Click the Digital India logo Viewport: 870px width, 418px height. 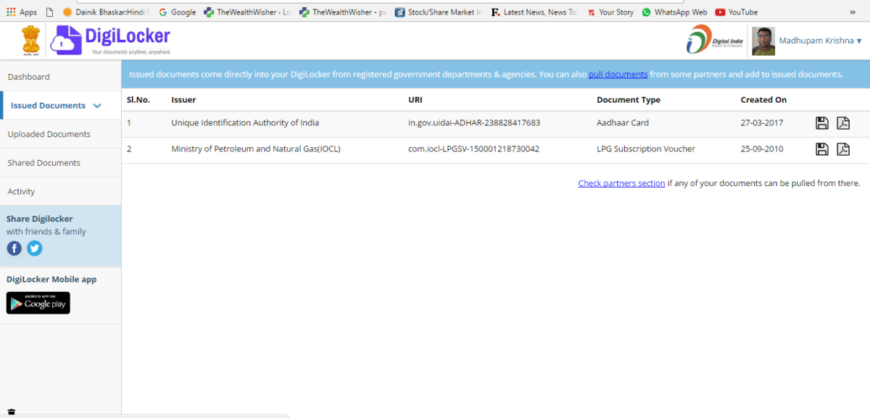pyautogui.click(x=715, y=40)
